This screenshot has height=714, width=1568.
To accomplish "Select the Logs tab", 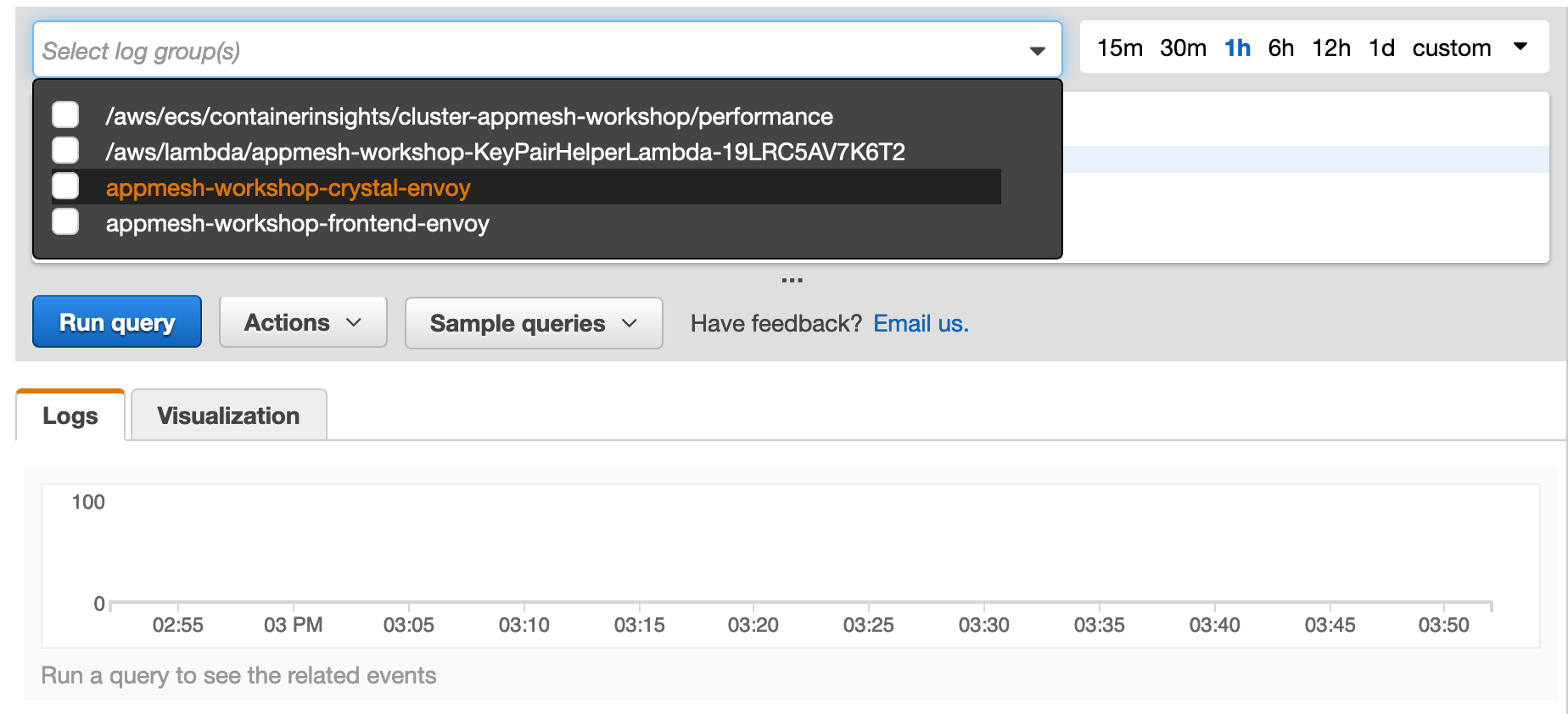I will click(70, 416).
